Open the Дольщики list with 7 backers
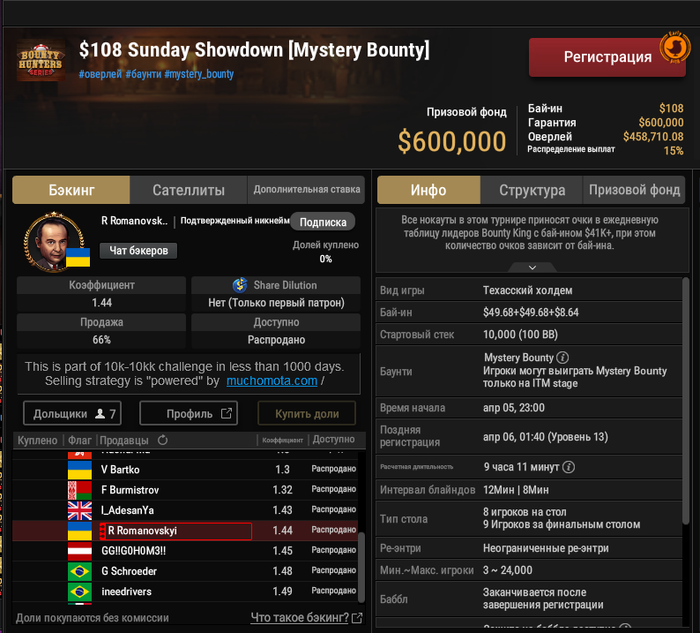 [x=72, y=413]
